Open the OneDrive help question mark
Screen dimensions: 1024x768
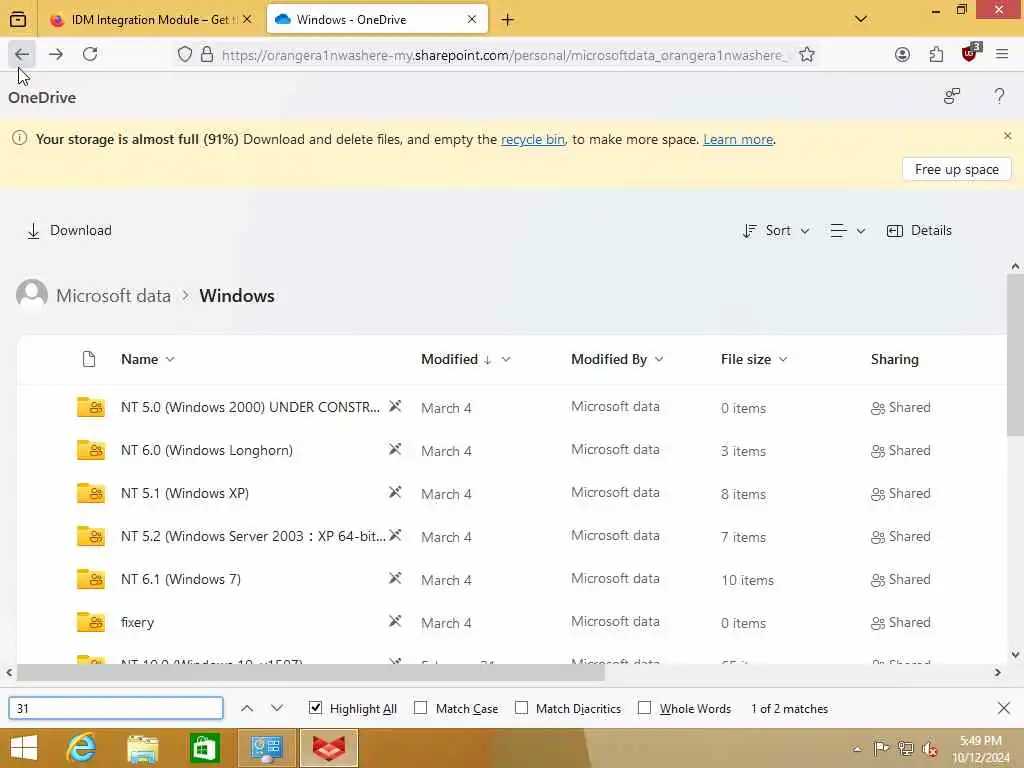tap(999, 97)
